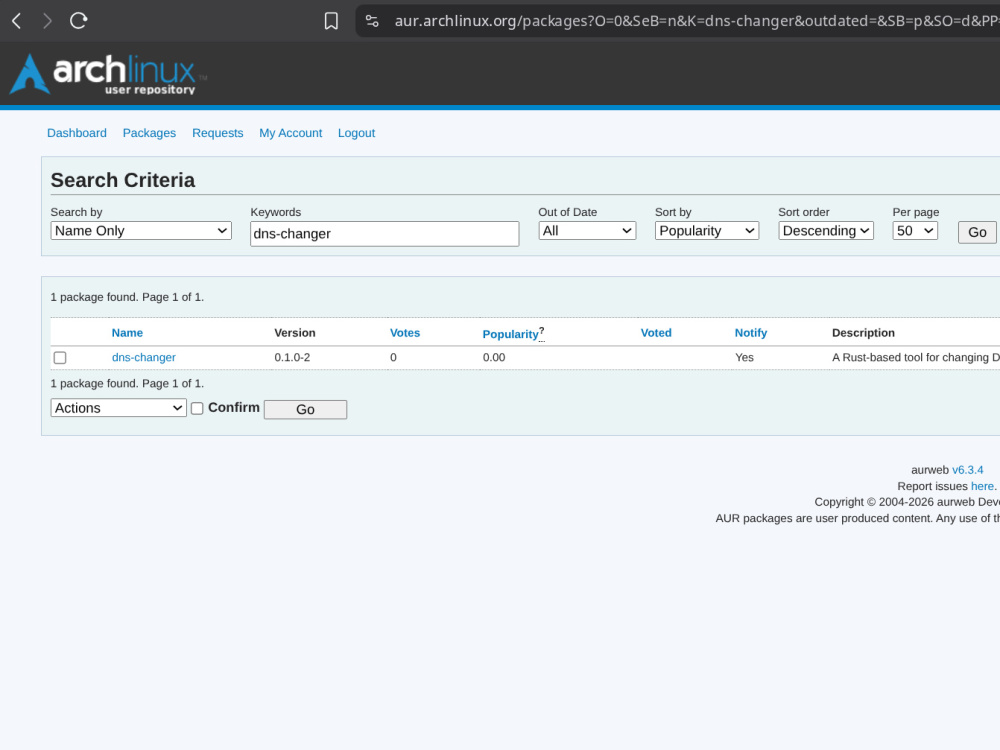
Task: Sort results by Name column
Action: tap(127, 333)
